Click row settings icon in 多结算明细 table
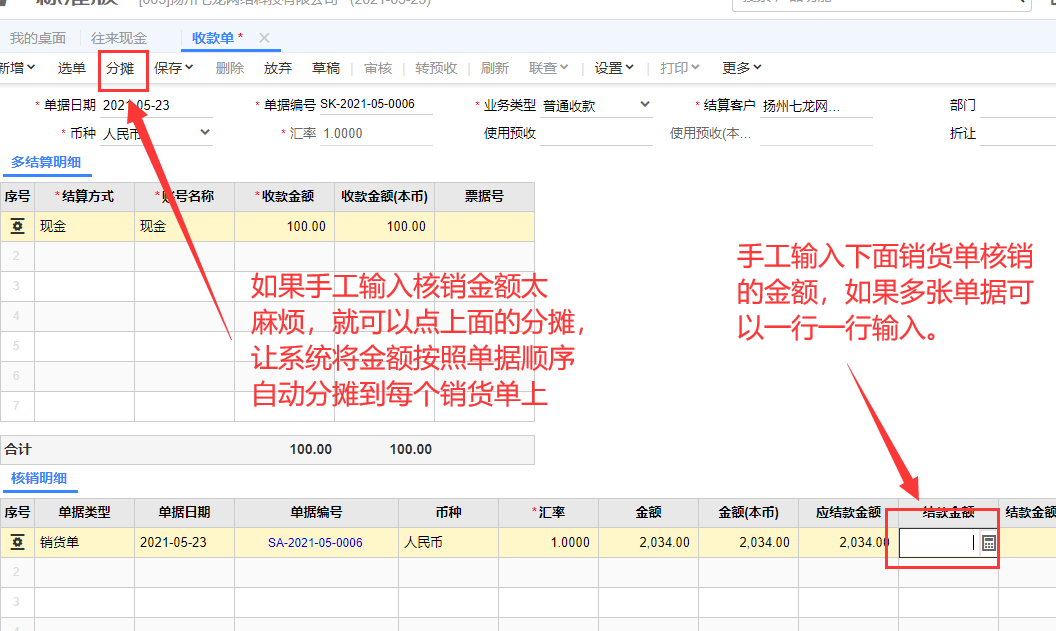This screenshot has height=631, width=1056. click(17, 227)
